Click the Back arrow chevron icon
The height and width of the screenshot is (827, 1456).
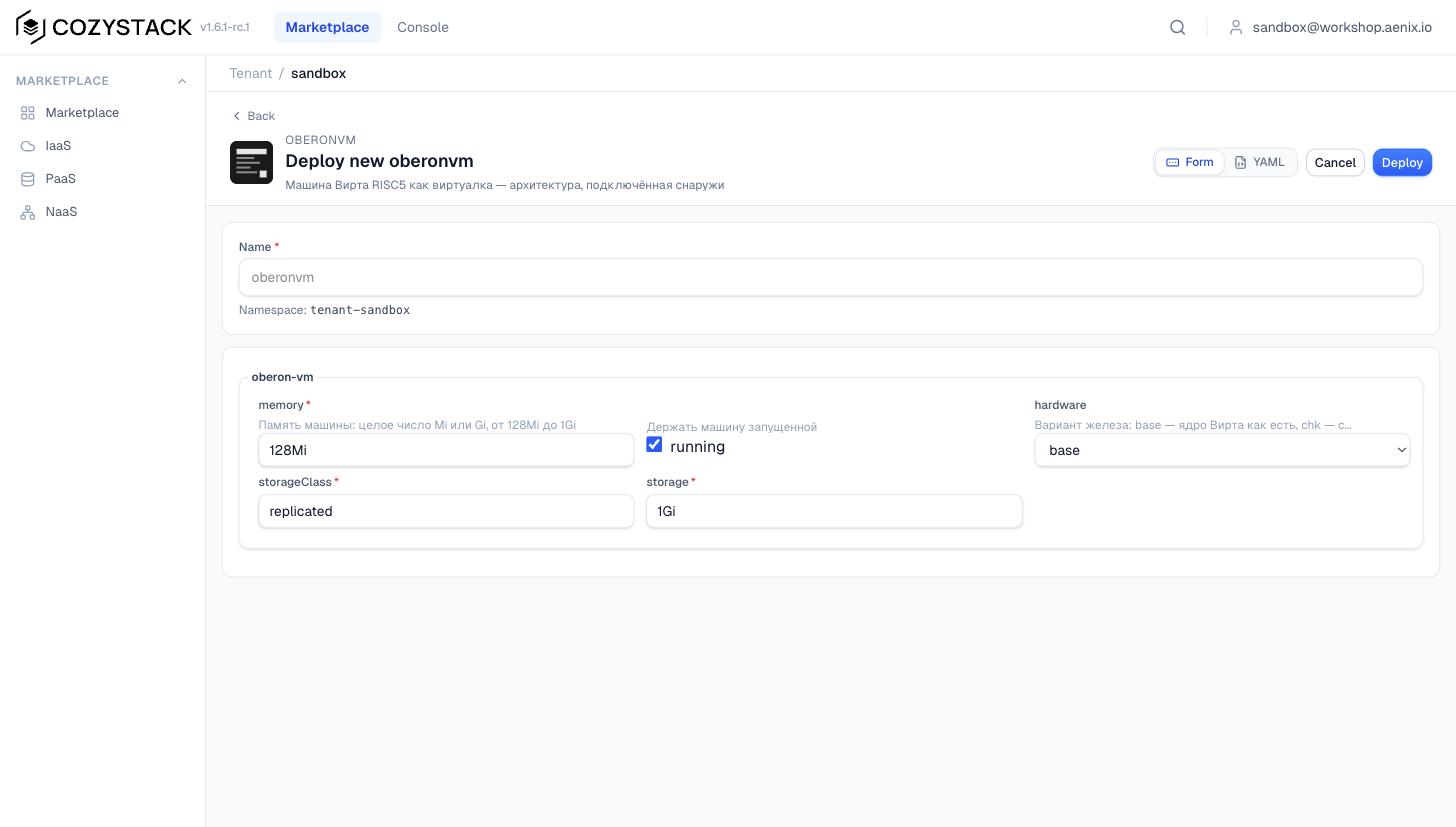tap(237, 116)
